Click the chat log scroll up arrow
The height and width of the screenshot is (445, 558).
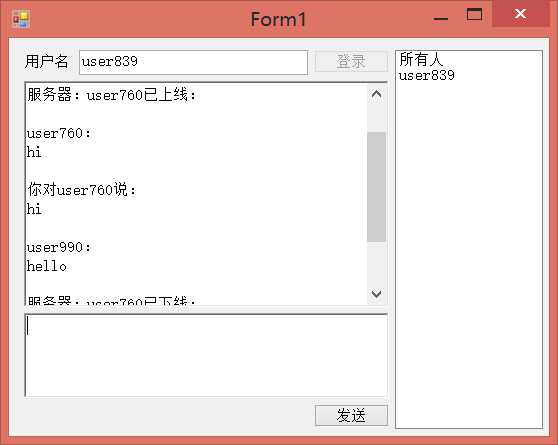376,95
